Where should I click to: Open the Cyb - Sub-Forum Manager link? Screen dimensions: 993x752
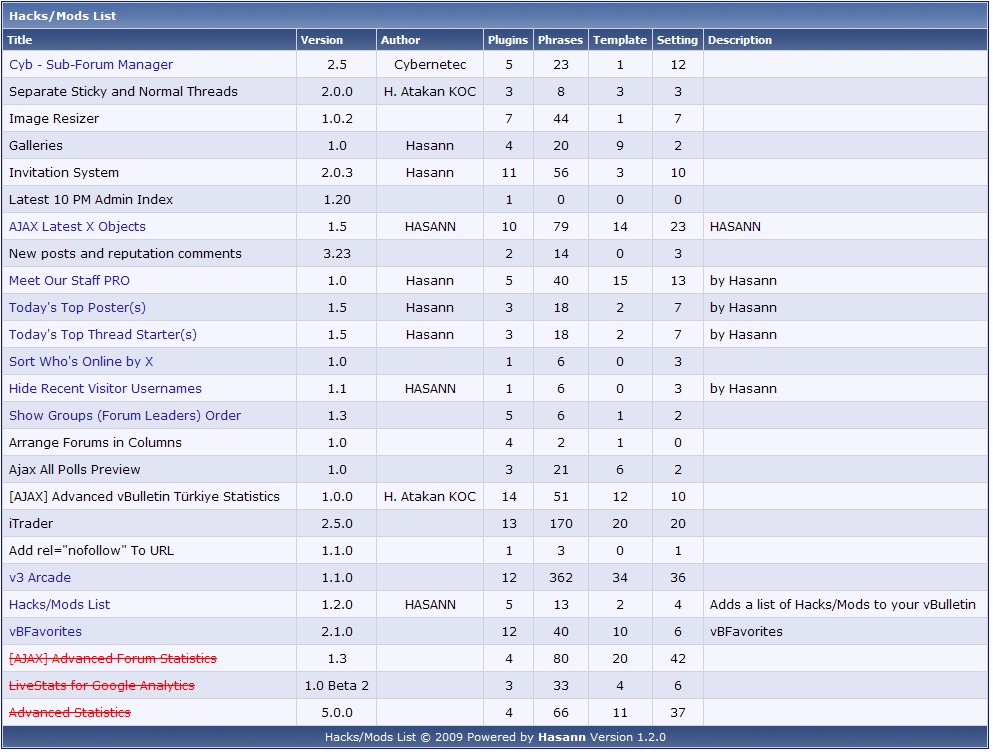(x=91, y=65)
